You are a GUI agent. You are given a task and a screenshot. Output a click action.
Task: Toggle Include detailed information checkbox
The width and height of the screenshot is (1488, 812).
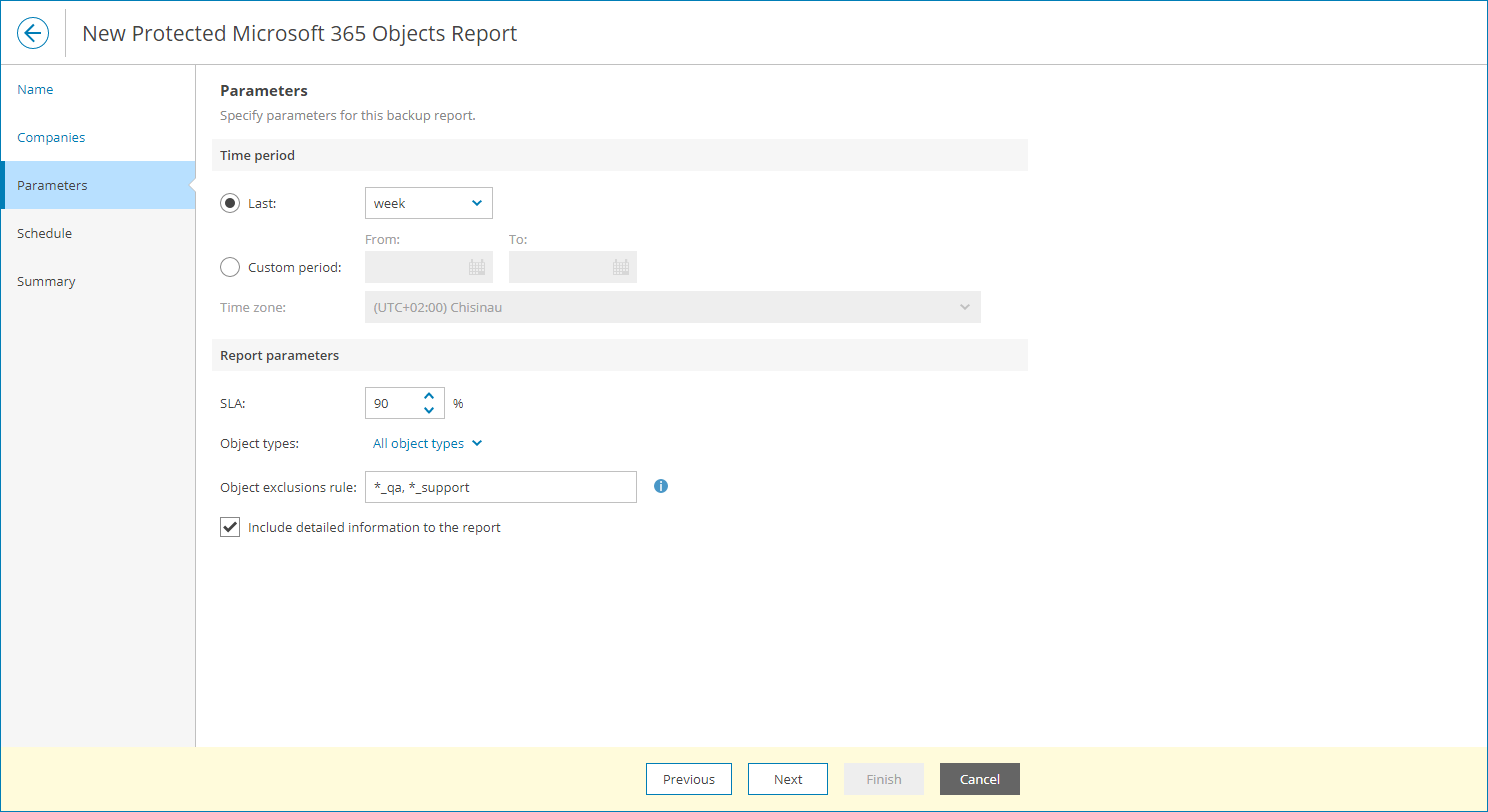pyautogui.click(x=230, y=527)
